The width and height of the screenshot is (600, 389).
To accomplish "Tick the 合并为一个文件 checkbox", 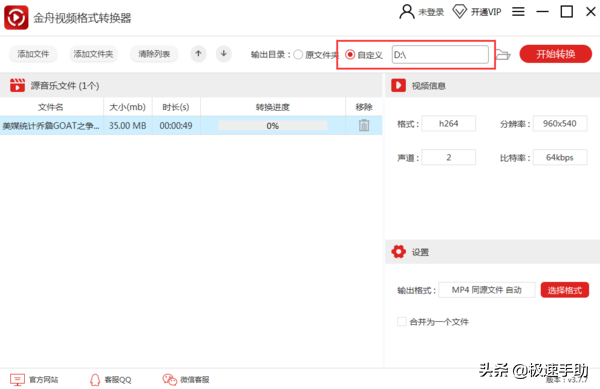I will click(x=402, y=321).
